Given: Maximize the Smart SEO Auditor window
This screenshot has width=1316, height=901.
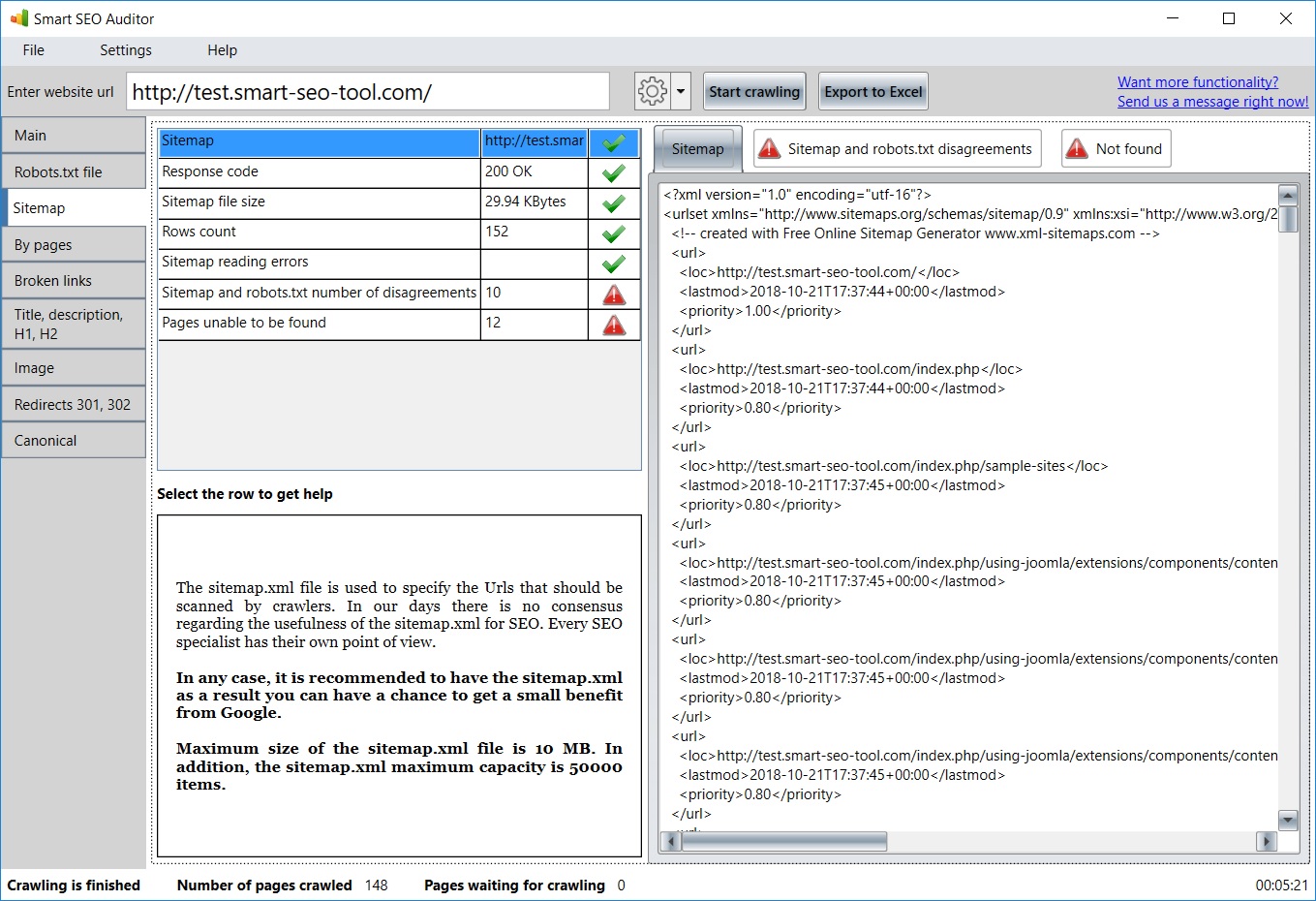Looking at the screenshot, I should (1229, 18).
